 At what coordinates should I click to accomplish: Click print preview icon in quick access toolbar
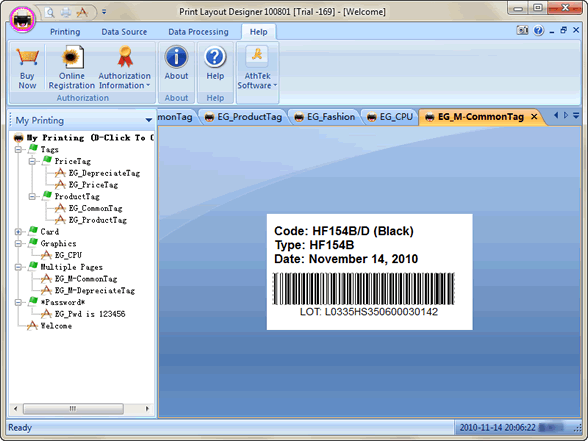(x=49, y=12)
